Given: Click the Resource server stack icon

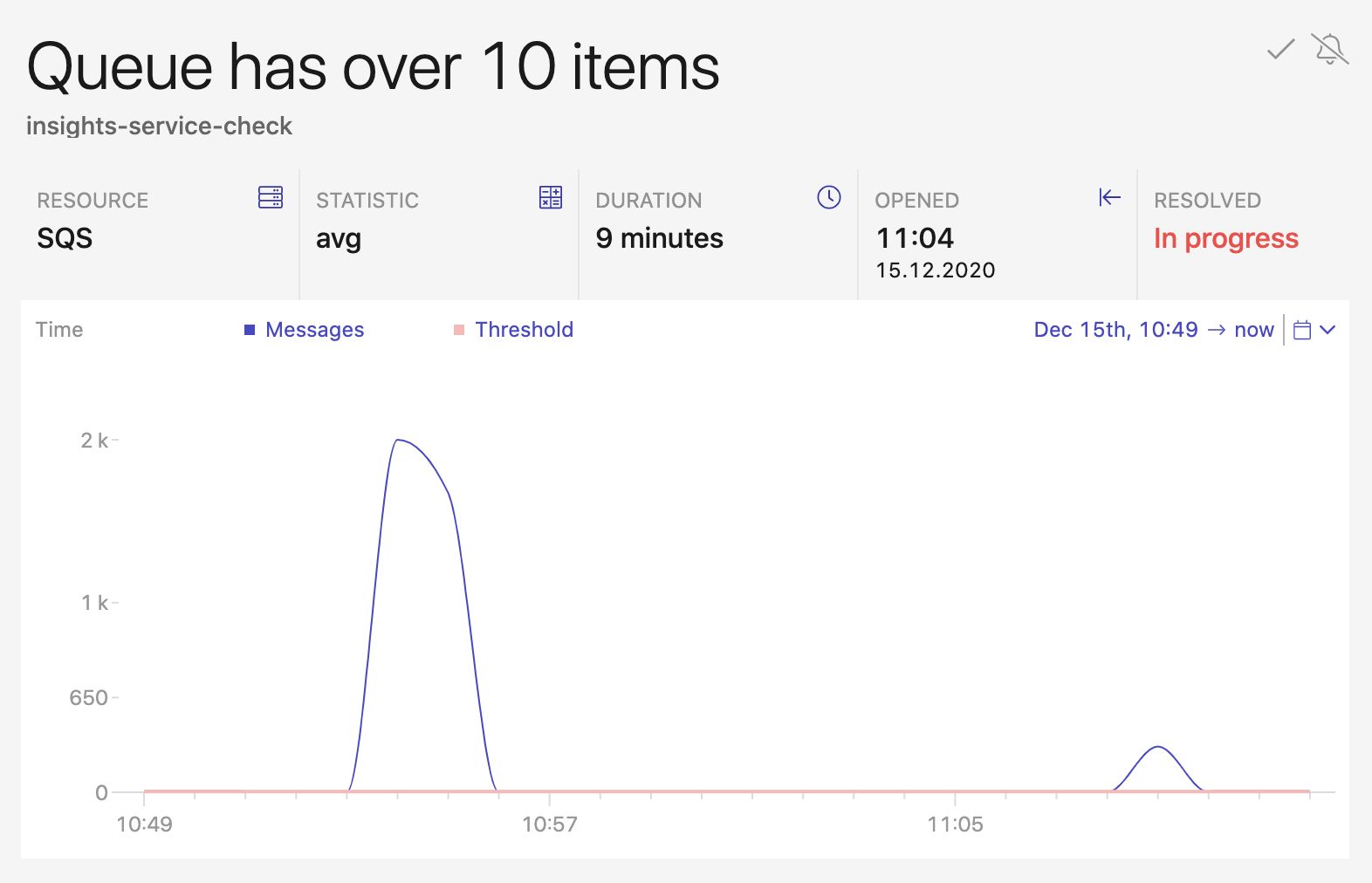Looking at the screenshot, I should (x=271, y=197).
